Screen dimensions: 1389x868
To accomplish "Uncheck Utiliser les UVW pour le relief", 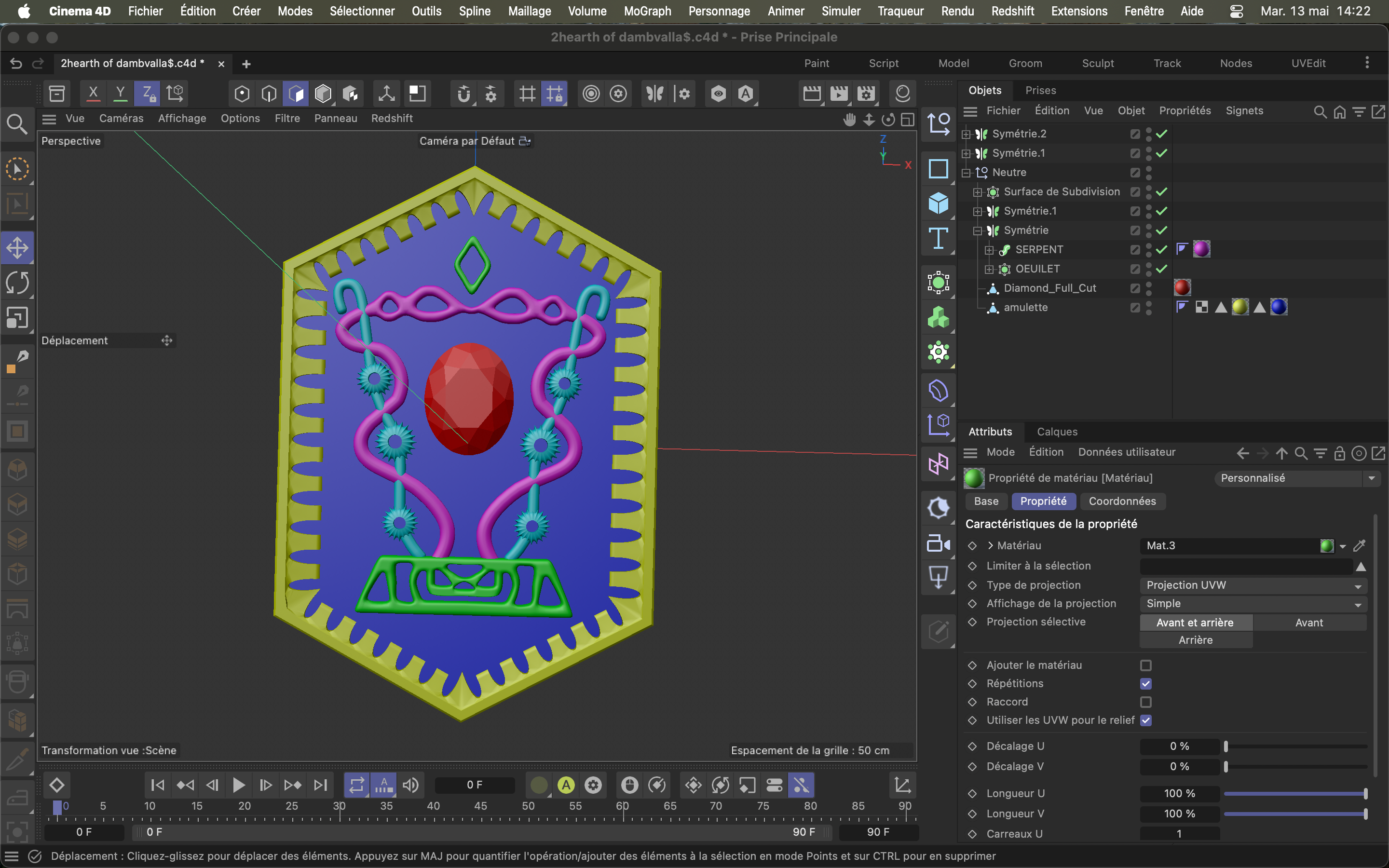I will tap(1145, 720).
